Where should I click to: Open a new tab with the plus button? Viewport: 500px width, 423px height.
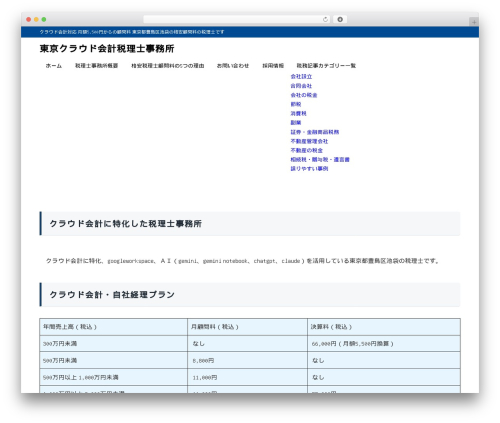(474, 22)
